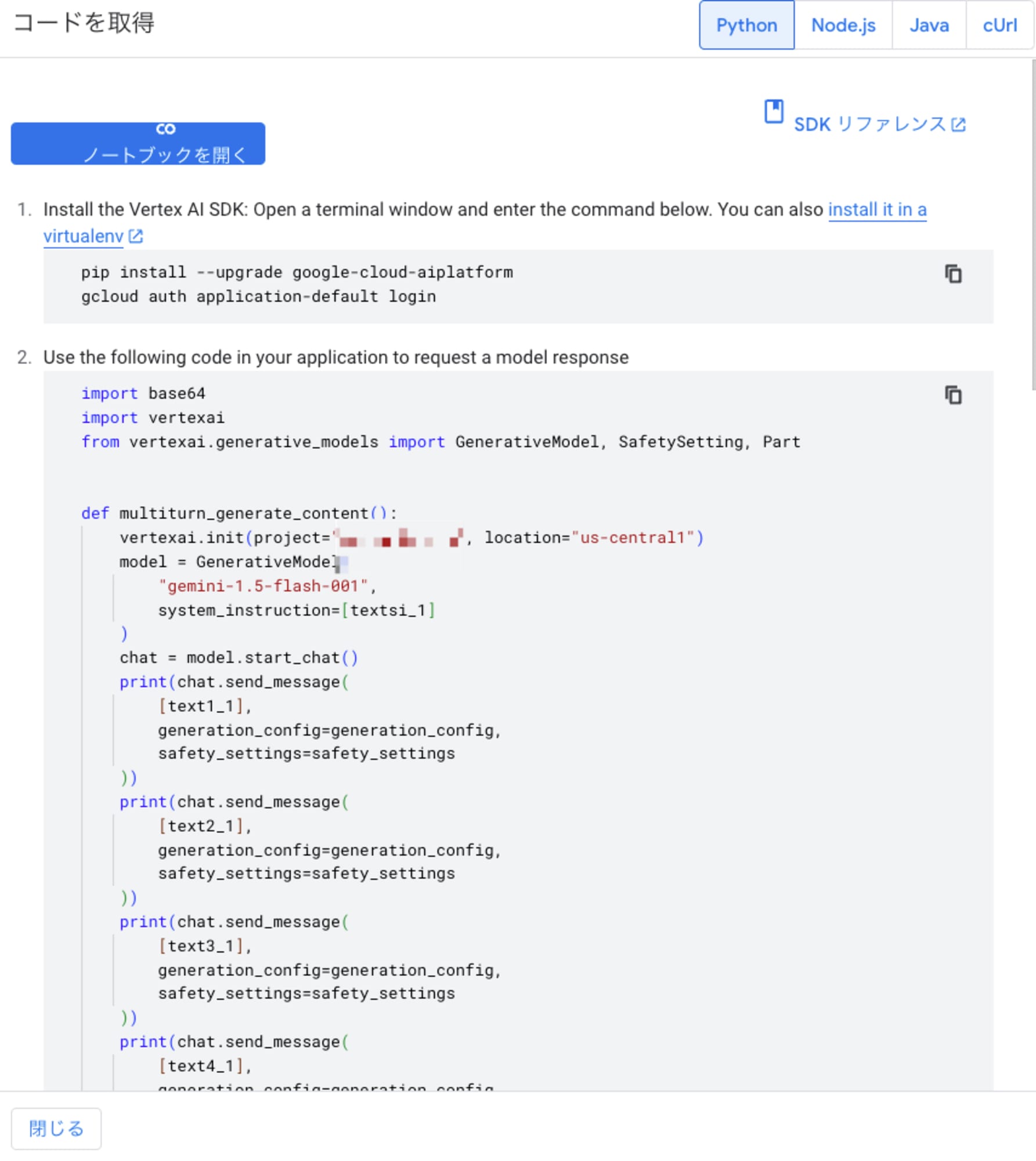Click the 'model = GenerativeModel' line
This screenshot has height=1161, width=1036.
[230, 563]
